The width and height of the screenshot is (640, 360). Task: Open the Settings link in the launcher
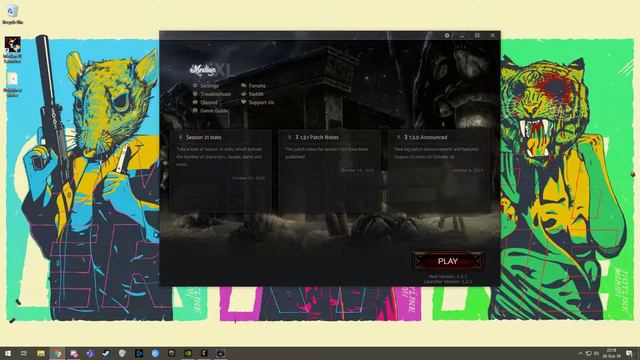[x=209, y=86]
